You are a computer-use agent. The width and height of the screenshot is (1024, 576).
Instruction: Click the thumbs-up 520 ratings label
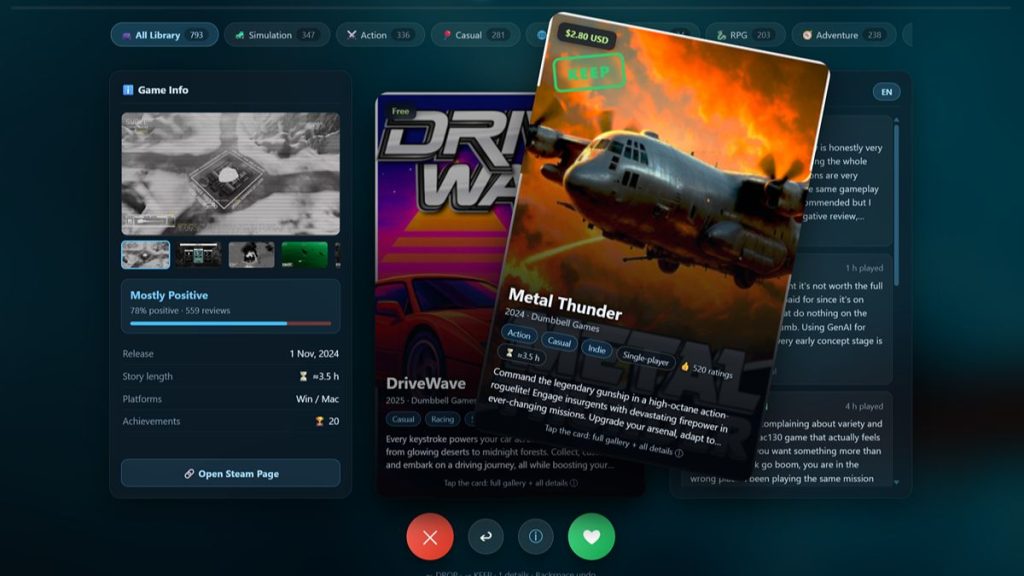(x=707, y=370)
